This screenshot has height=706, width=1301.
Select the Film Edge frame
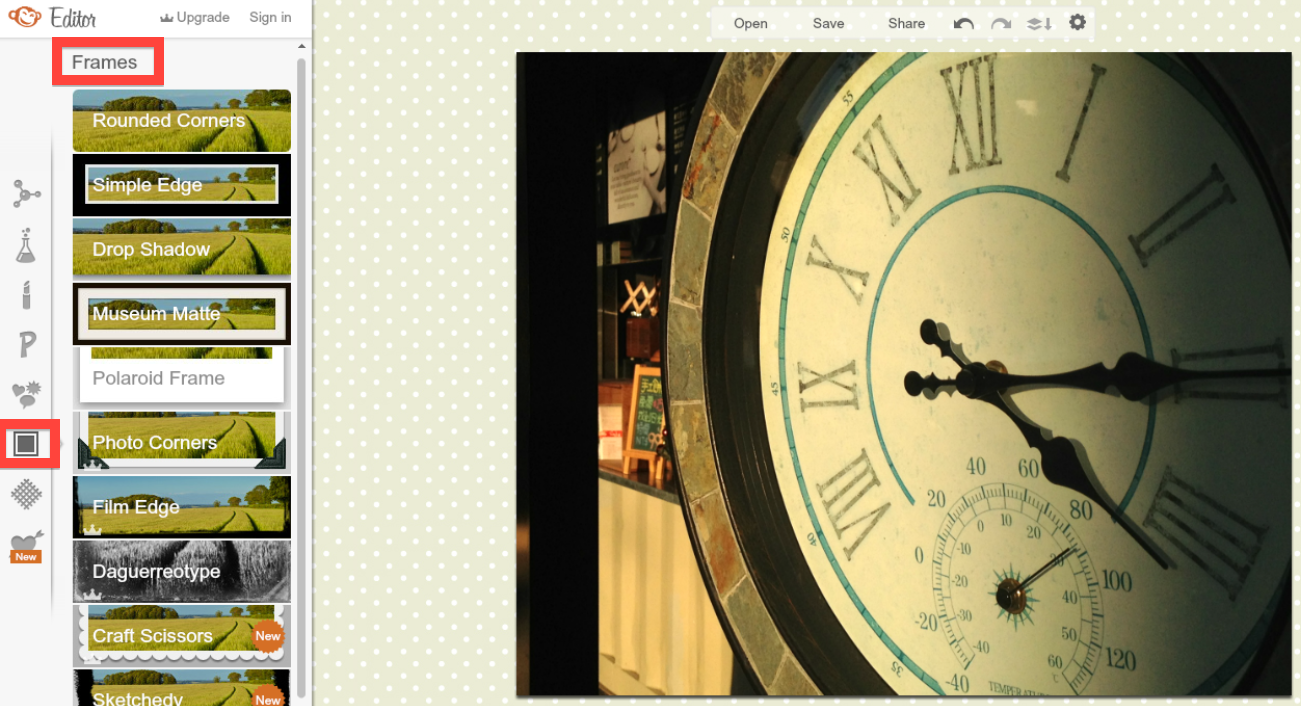click(x=182, y=507)
